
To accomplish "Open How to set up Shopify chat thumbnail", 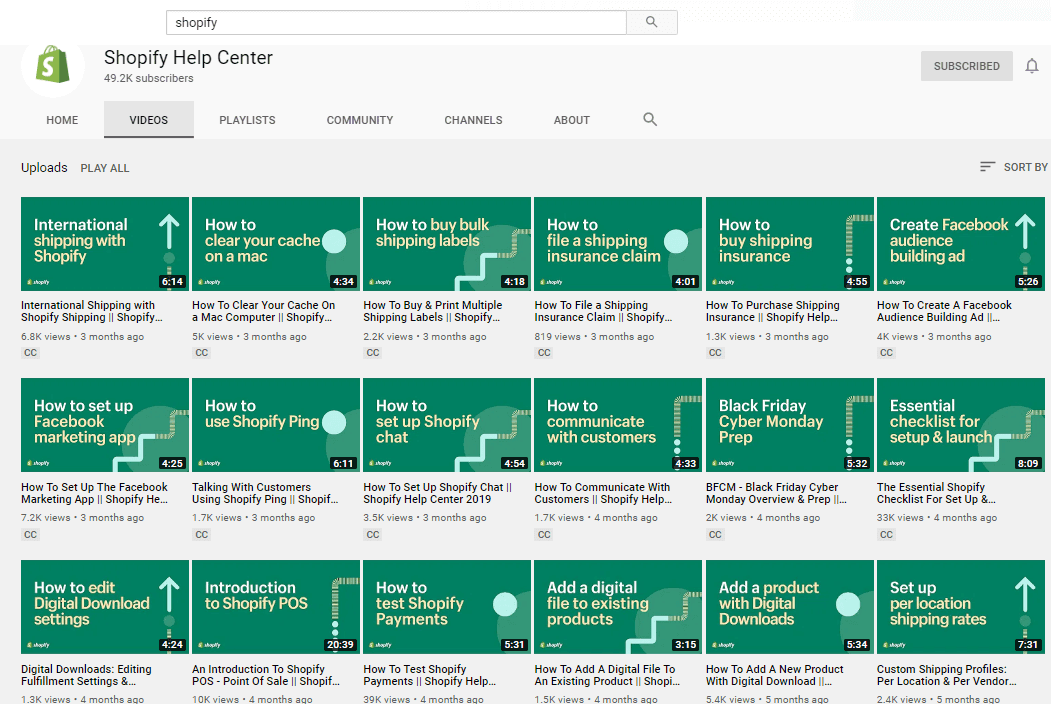I will pyautogui.click(x=447, y=425).
